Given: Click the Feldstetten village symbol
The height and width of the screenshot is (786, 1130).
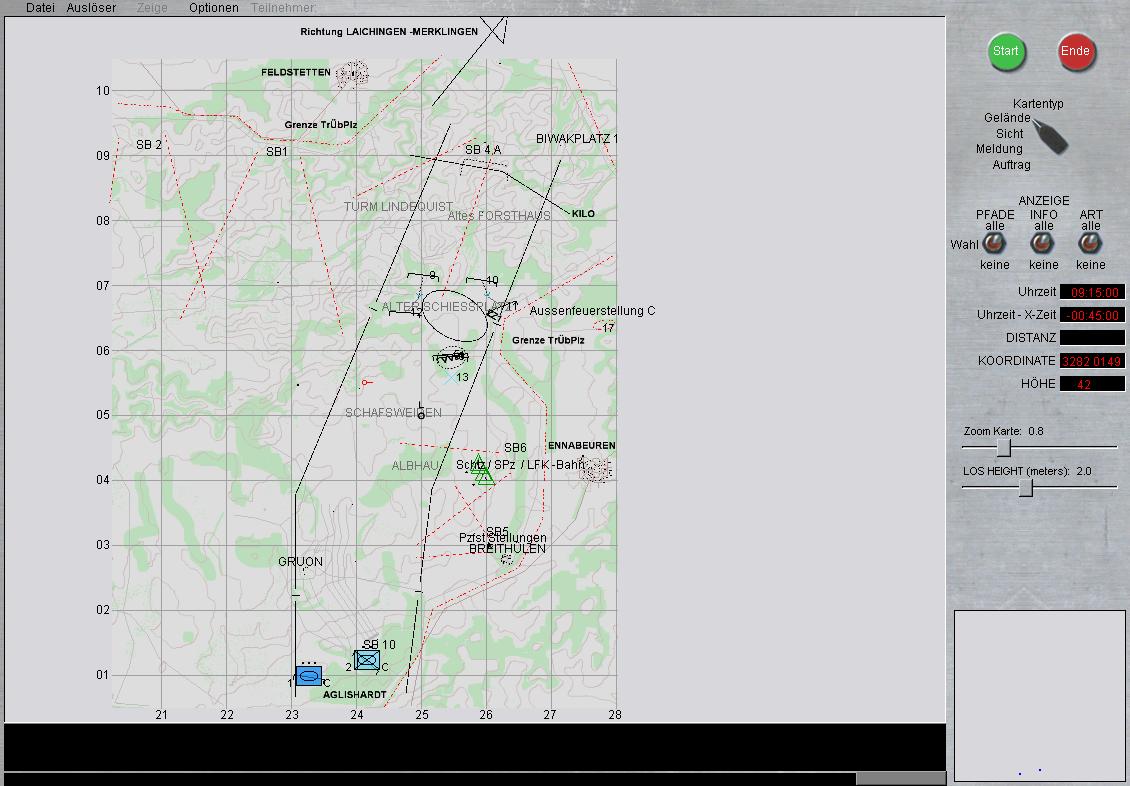Looking at the screenshot, I should tap(352, 73).
